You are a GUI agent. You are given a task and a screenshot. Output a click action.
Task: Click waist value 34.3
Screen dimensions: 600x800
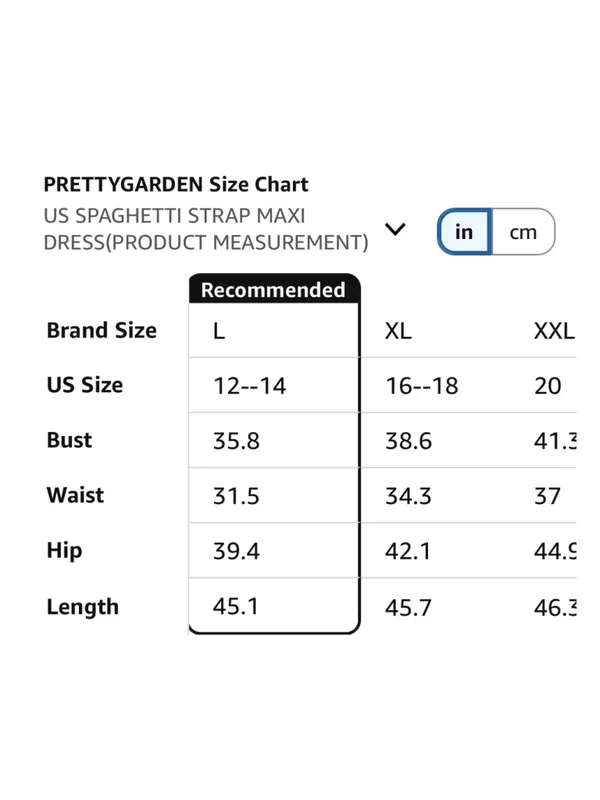click(408, 496)
